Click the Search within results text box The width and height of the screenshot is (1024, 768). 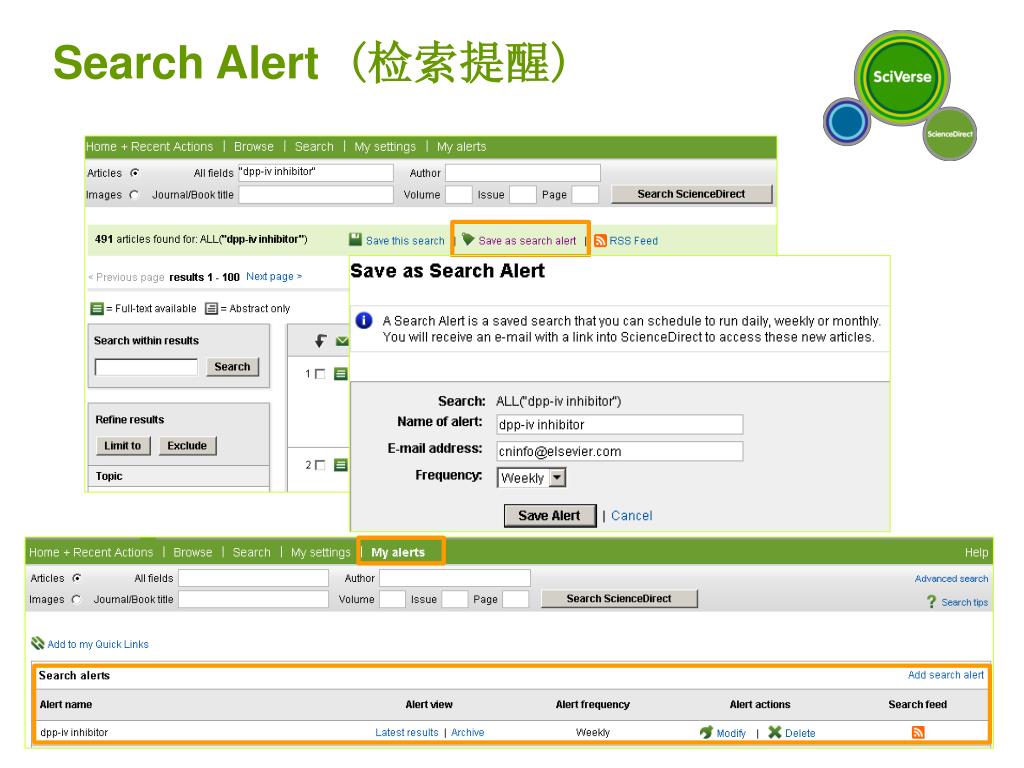click(146, 366)
